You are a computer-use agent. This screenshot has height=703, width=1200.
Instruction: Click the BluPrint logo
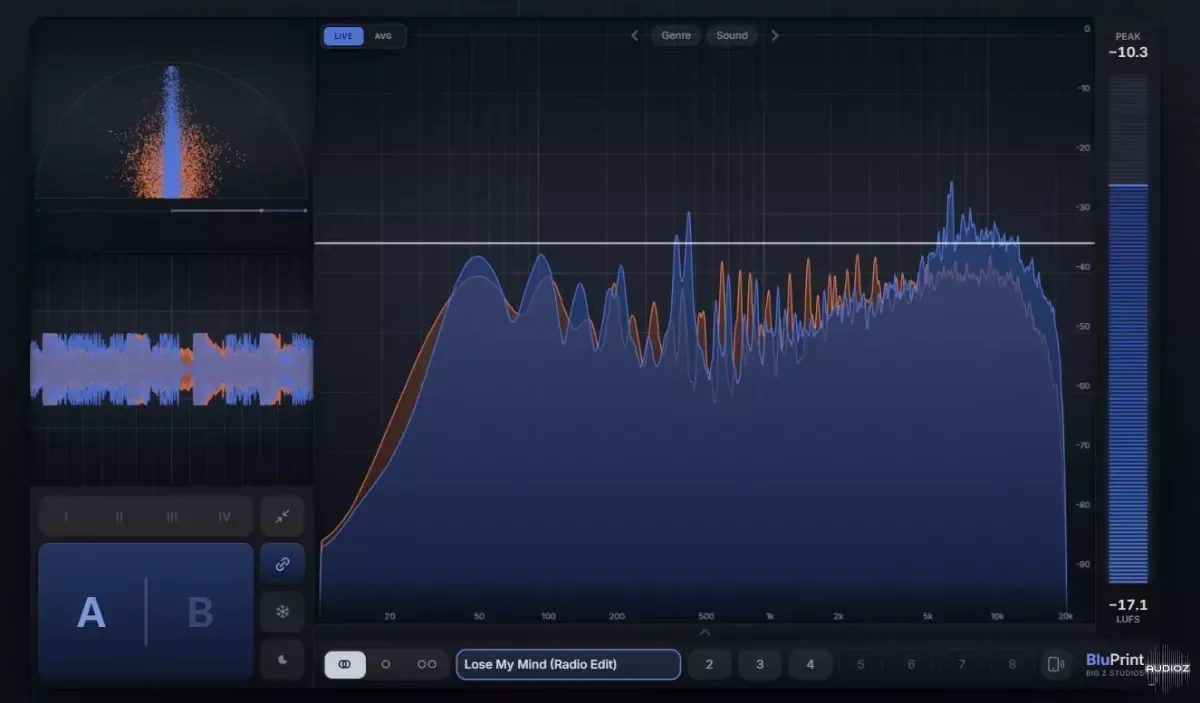pos(1114,664)
